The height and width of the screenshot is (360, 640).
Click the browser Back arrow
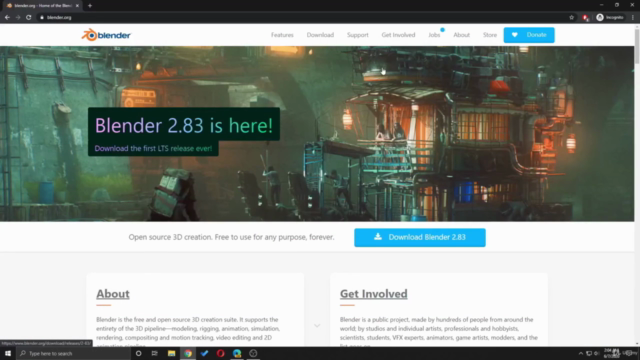pyautogui.click(x=7, y=17)
